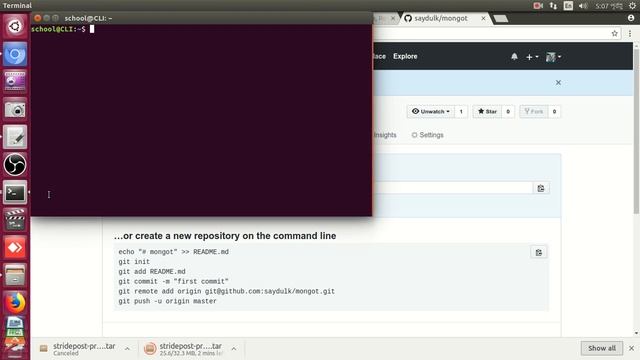Open the file archive drawer dock icon
This screenshot has width=640, height=360.
15,275
